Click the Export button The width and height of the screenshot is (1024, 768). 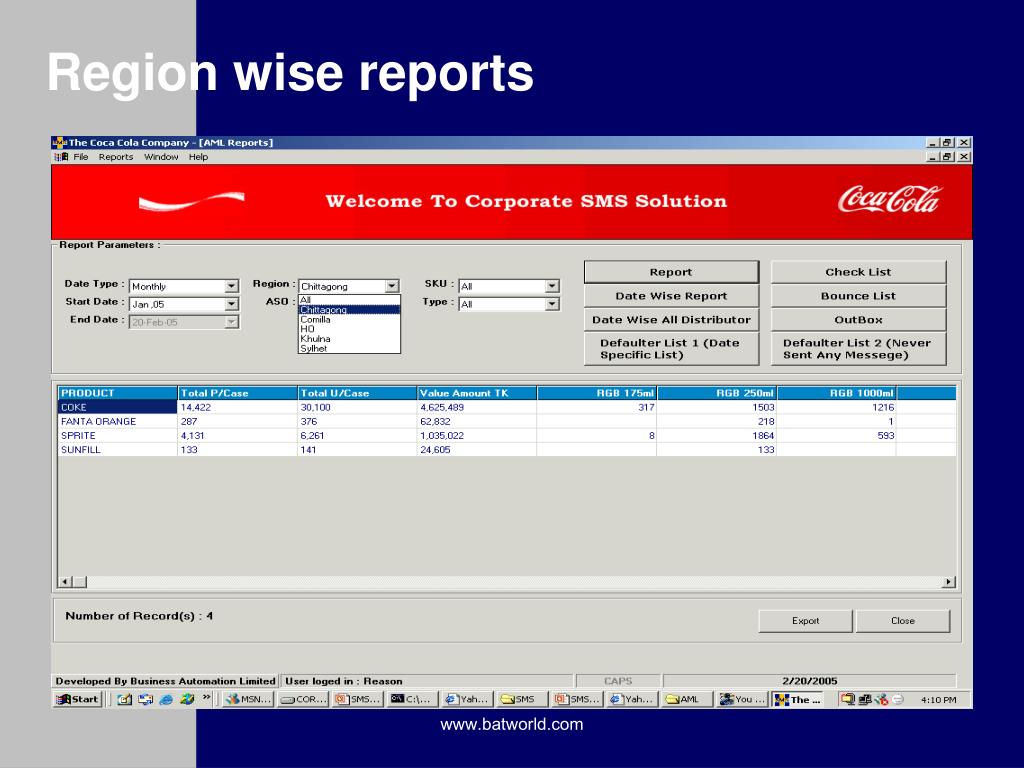coord(805,621)
